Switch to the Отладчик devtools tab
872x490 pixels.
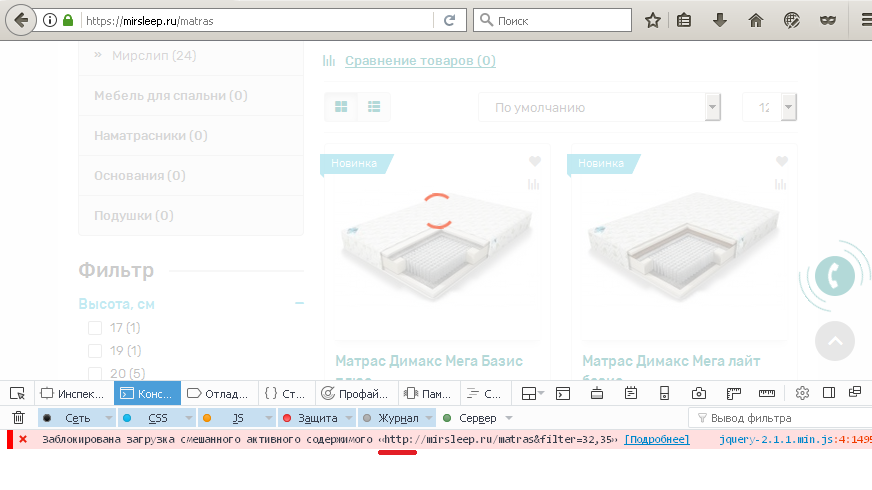(218, 394)
